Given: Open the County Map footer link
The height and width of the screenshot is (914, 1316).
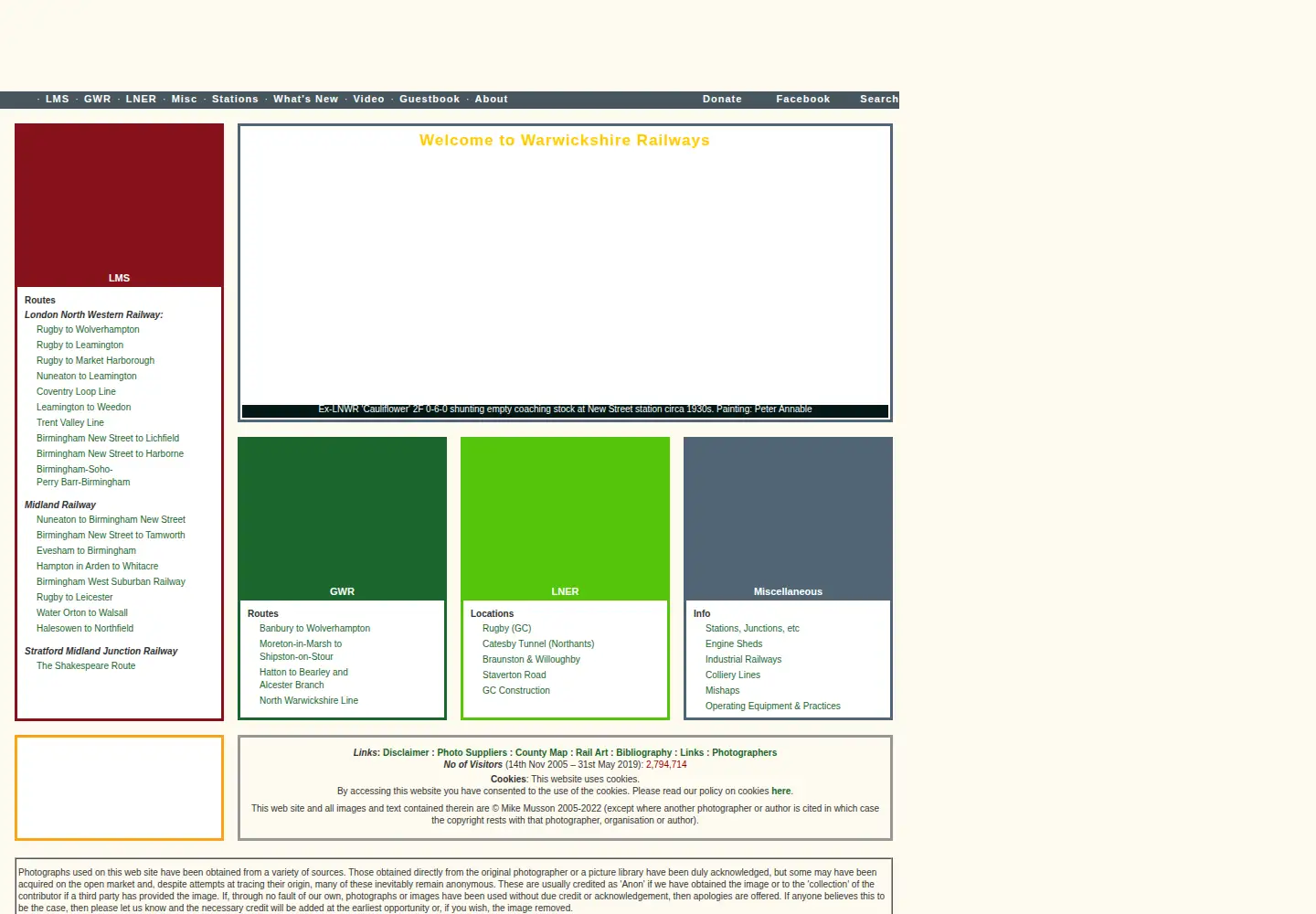Looking at the screenshot, I should point(541,753).
